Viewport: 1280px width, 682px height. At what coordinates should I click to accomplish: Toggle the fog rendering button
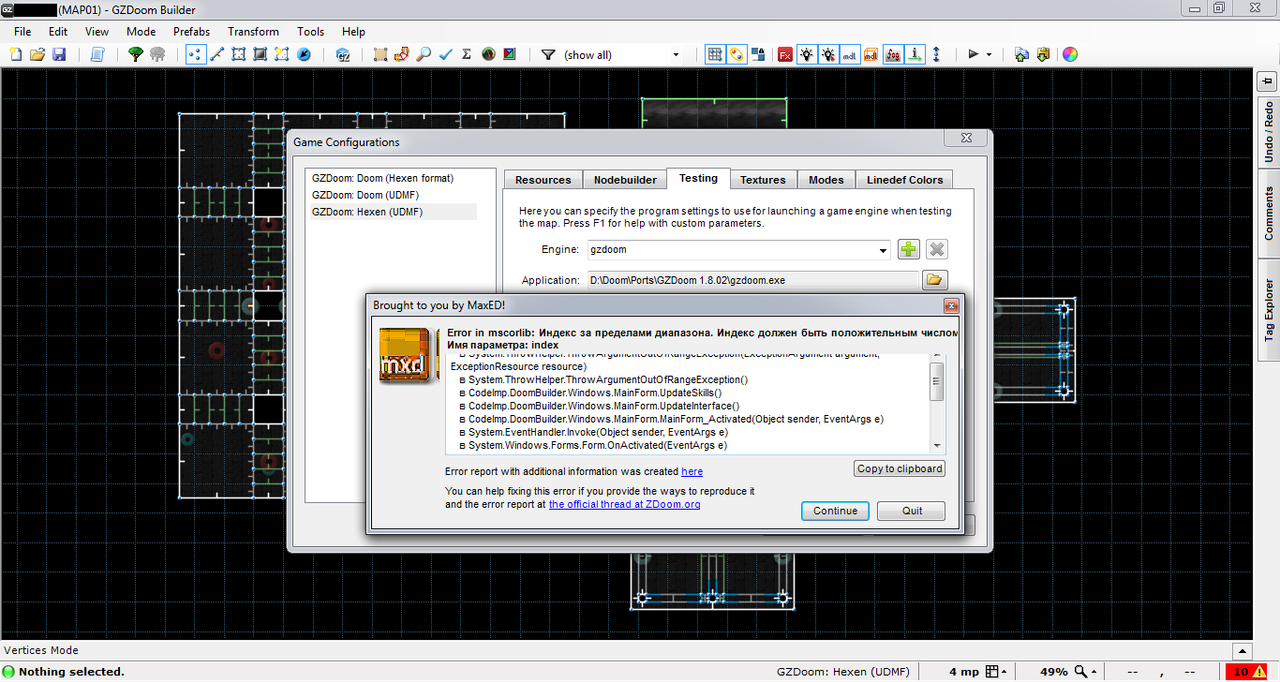click(893, 55)
